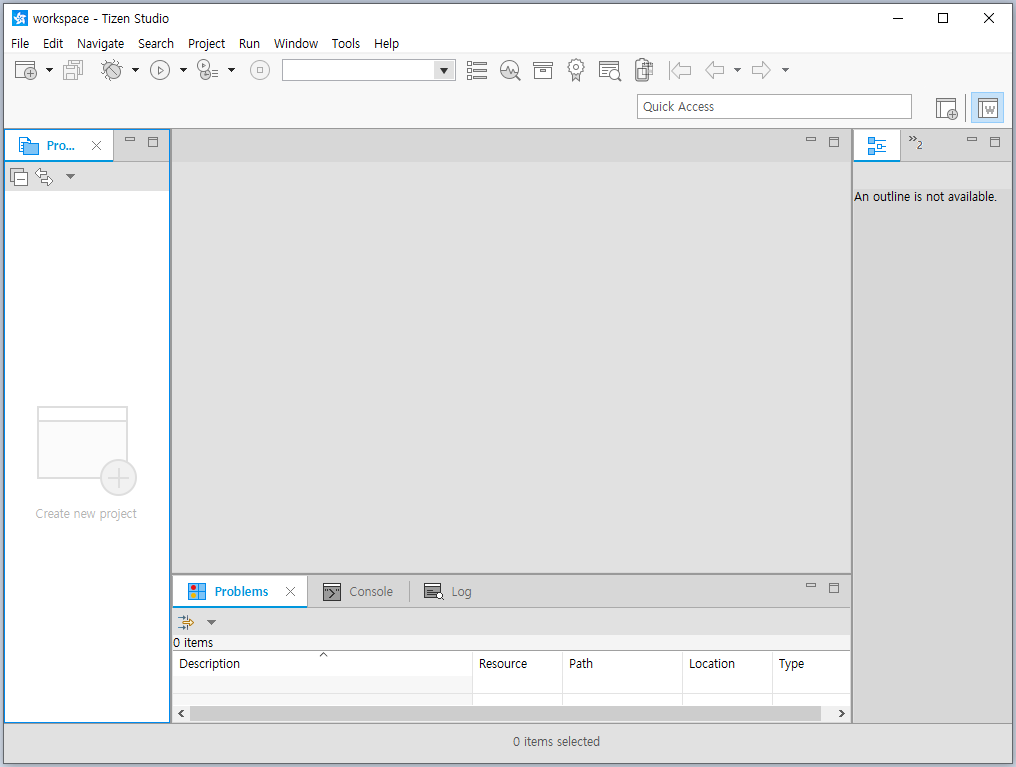Close the Project Explorer tab
This screenshot has width=1016, height=767.
(97, 146)
